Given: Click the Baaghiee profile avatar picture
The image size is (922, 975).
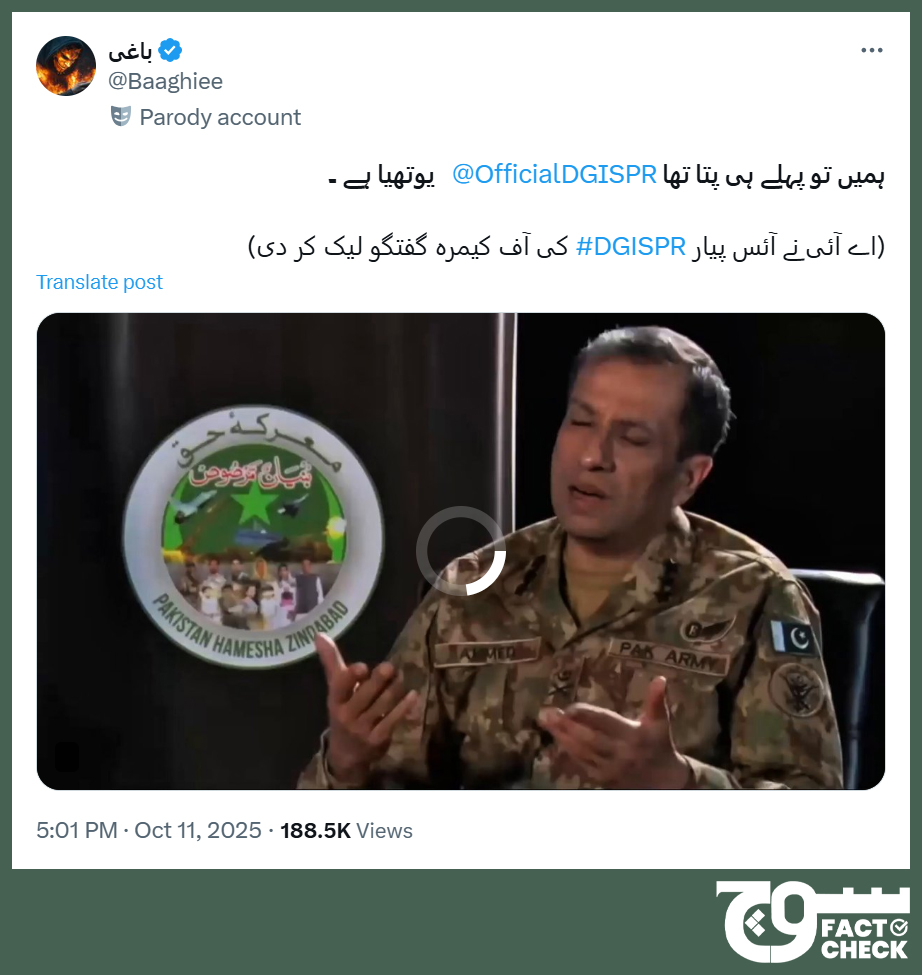Looking at the screenshot, I should 66,66.
